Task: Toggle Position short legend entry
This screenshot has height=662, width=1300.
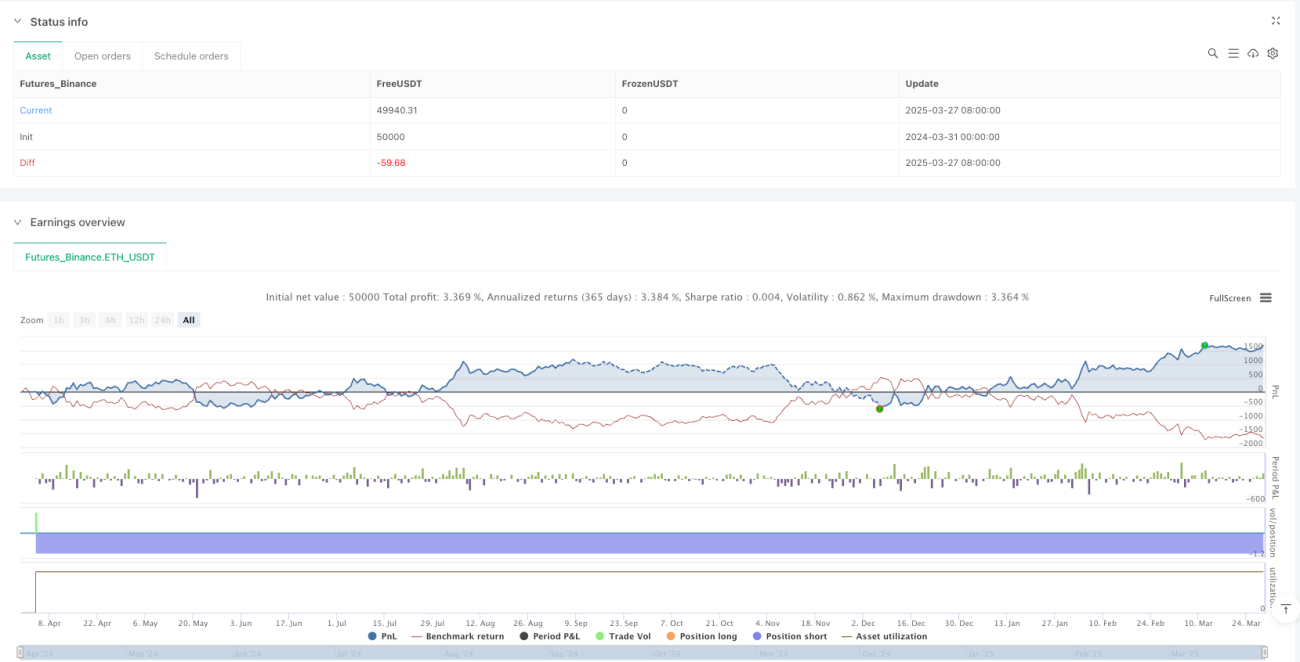Action: pos(789,636)
